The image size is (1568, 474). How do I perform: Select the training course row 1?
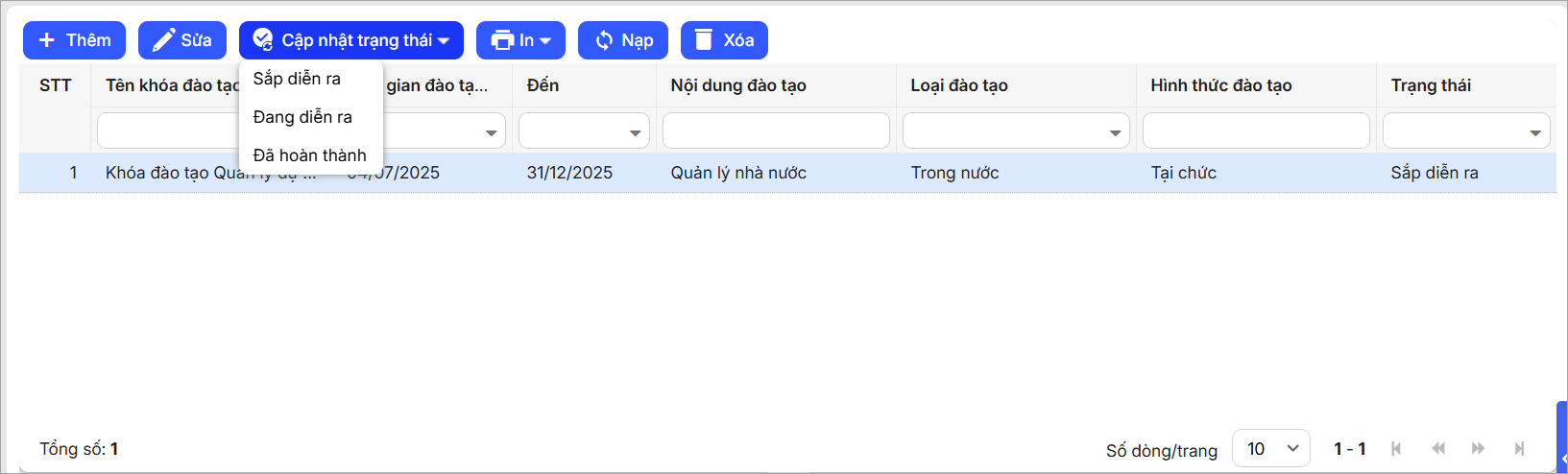click(768, 173)
